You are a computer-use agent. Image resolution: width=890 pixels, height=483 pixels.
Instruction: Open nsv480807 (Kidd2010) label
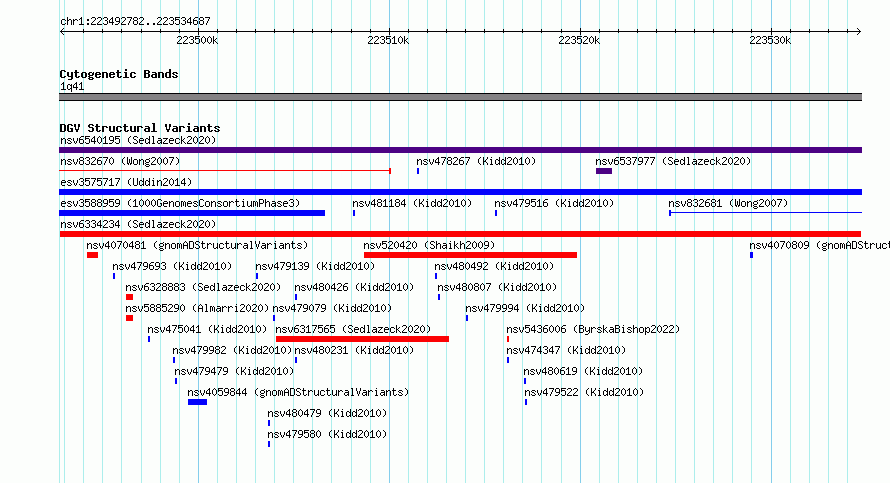497,287
